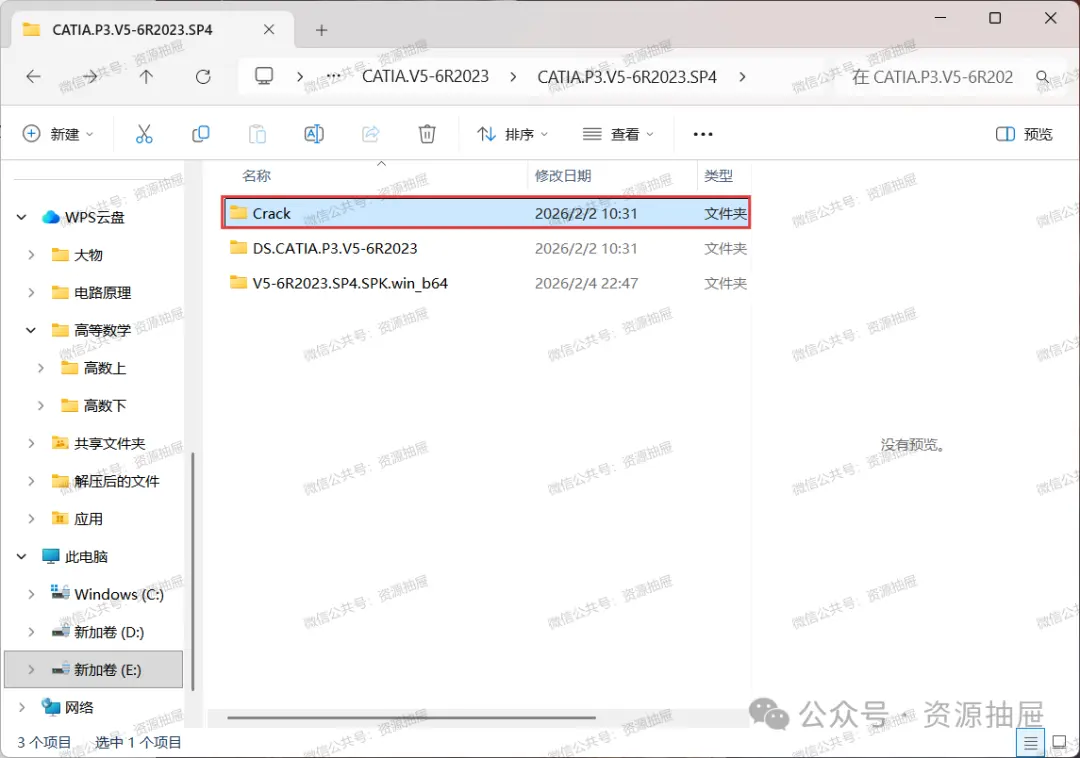Image resolution: width=1080 pixels, height=758 pixels.
Task: Click the Cut scissors icon
Action: pos(144,134)
